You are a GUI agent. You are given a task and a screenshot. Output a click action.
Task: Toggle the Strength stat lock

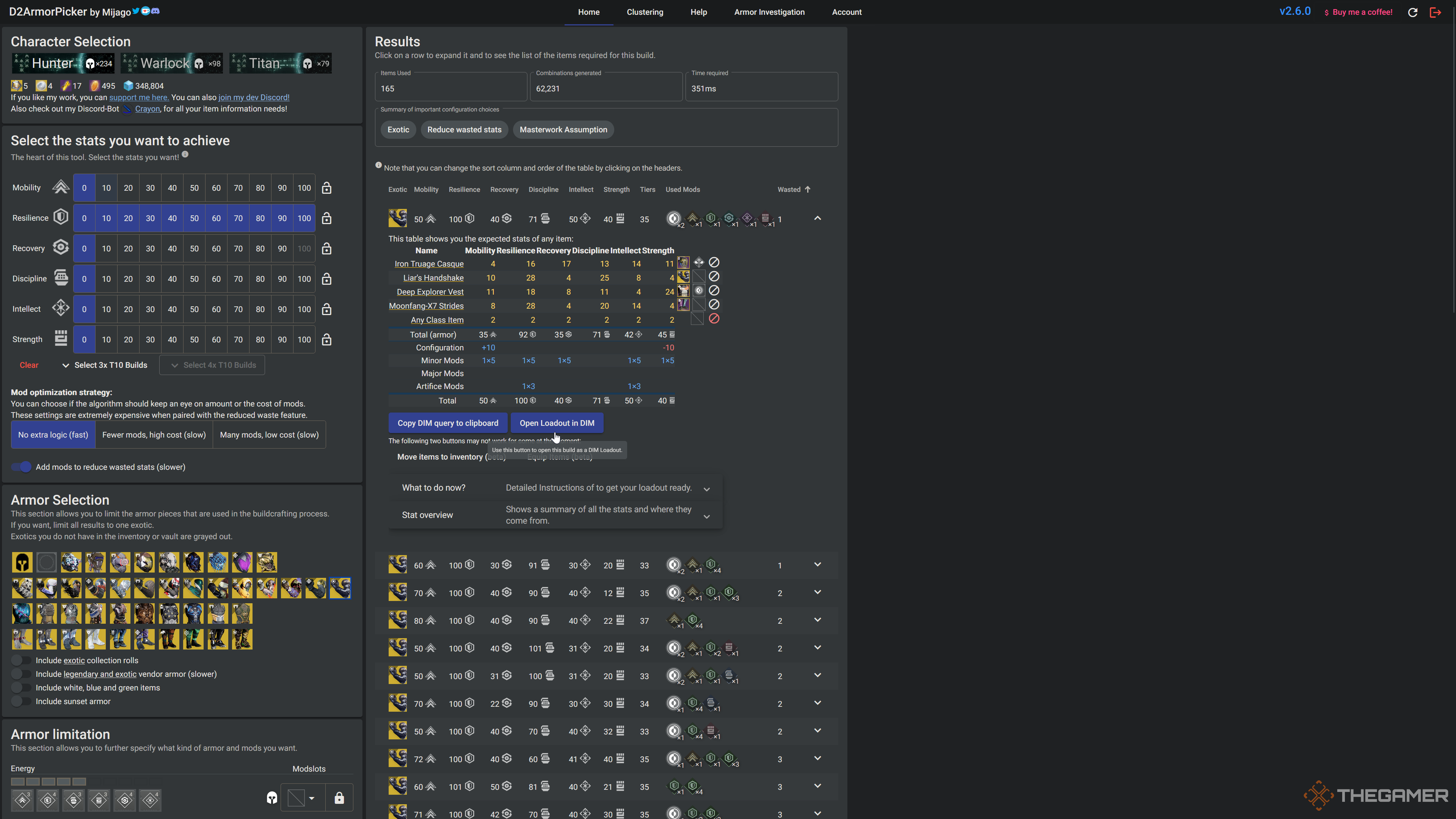tap(327, 340)
